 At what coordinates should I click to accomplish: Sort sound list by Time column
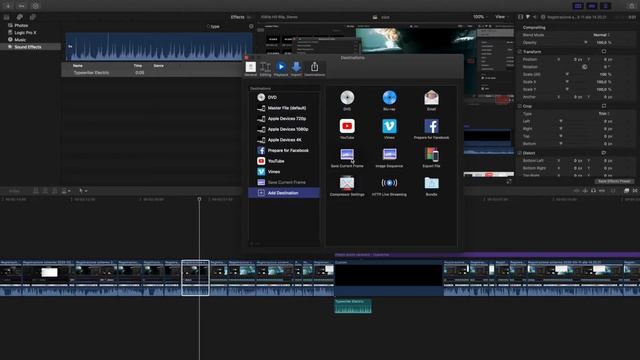click(x=138, y=65)
